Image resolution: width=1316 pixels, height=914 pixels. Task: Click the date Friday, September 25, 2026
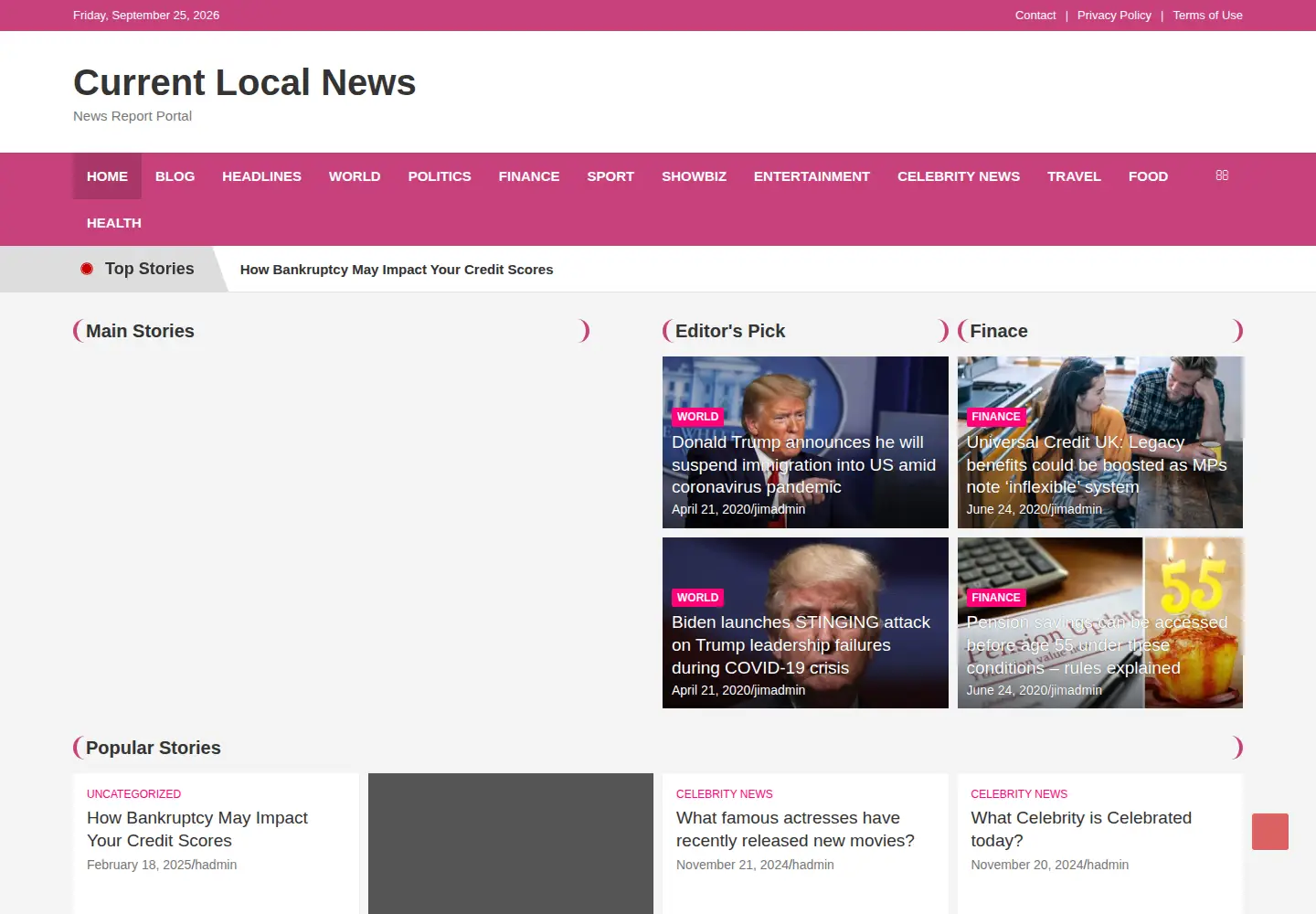tap(146, 16)
